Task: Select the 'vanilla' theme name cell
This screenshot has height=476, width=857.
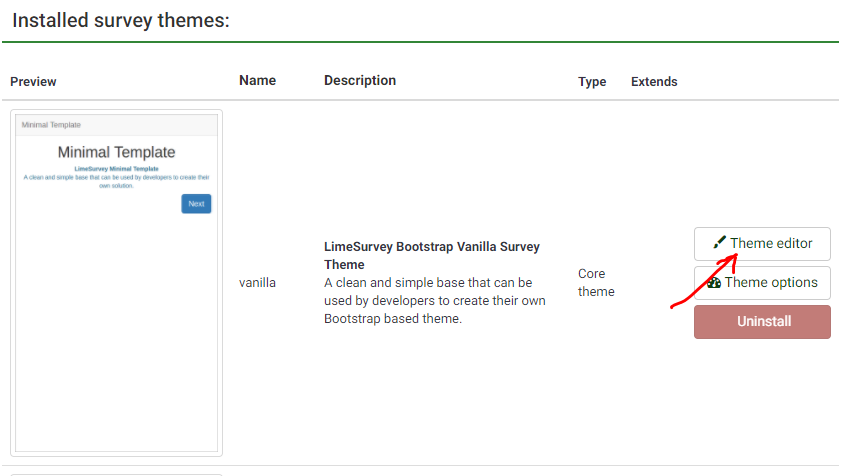Action: click(257, 283)
